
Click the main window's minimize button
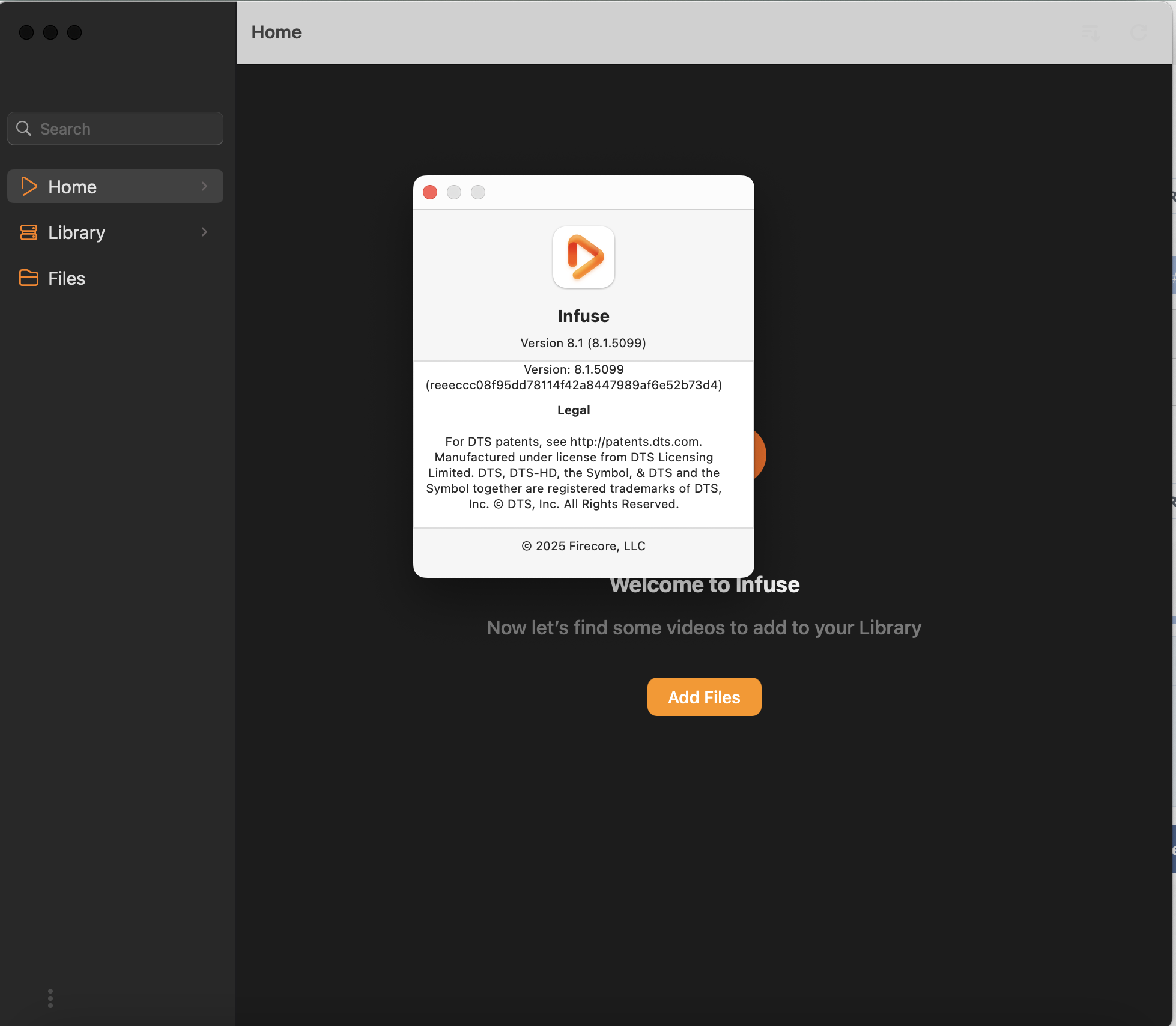click(50, 32)
